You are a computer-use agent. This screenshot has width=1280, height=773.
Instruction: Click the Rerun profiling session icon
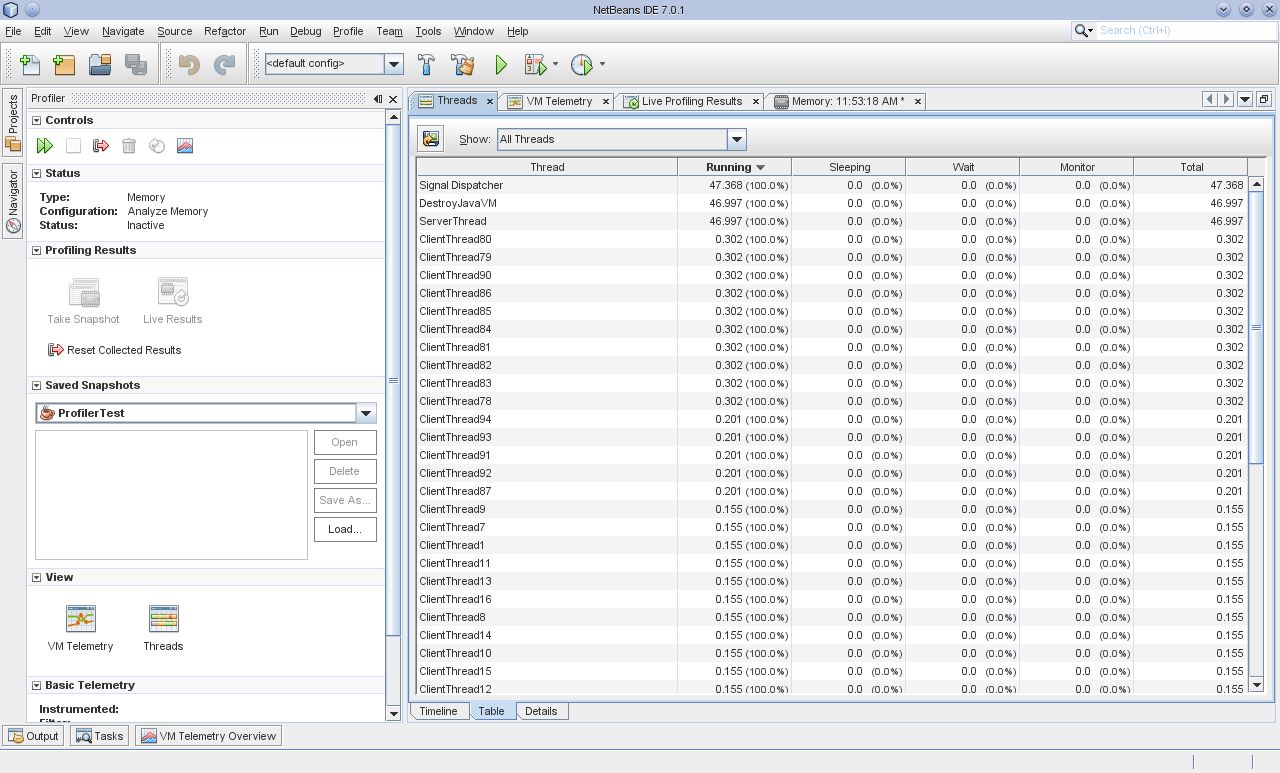45,146
